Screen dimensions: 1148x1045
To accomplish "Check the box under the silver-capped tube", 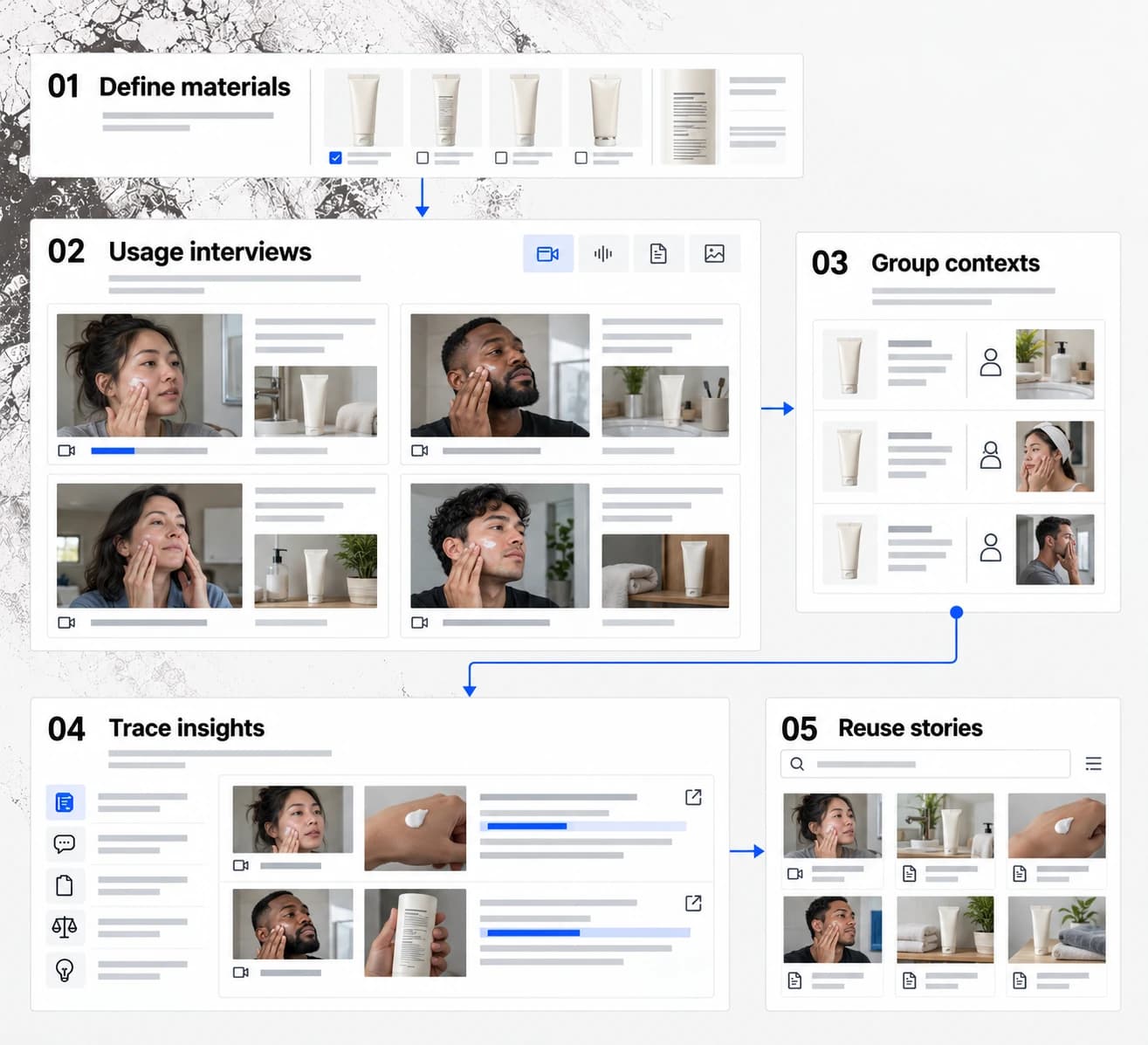I will 581,158.
